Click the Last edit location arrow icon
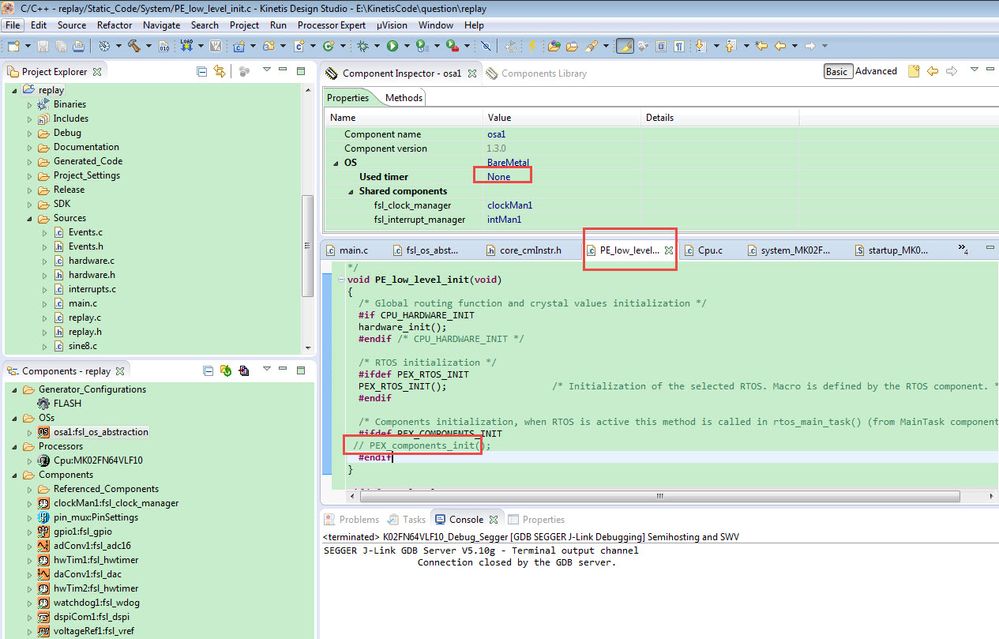This screenshot has width=999, height=639. (761, 46)
